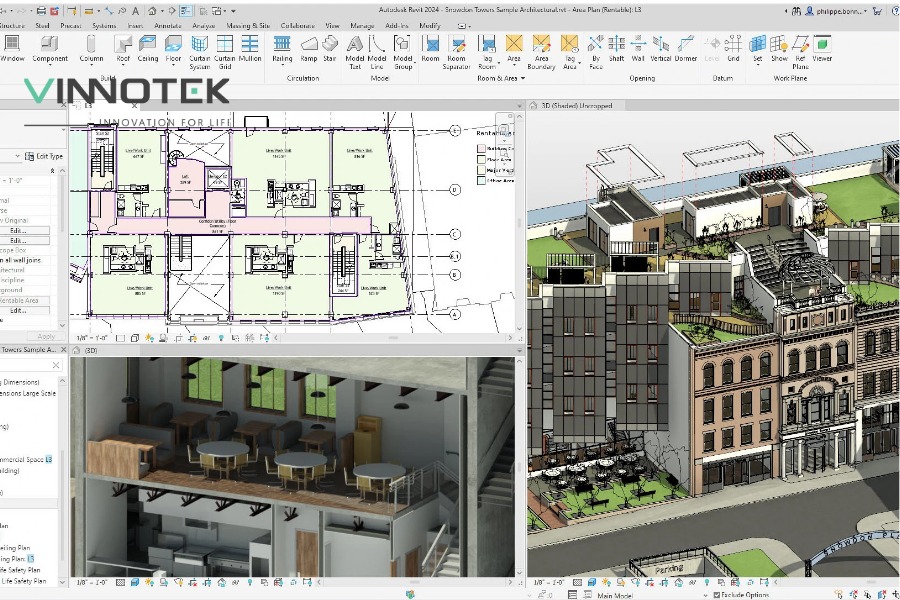Switch to the Systems ribbon tab
The width and height of the screenshot is (900, 600).
[104, 26]
